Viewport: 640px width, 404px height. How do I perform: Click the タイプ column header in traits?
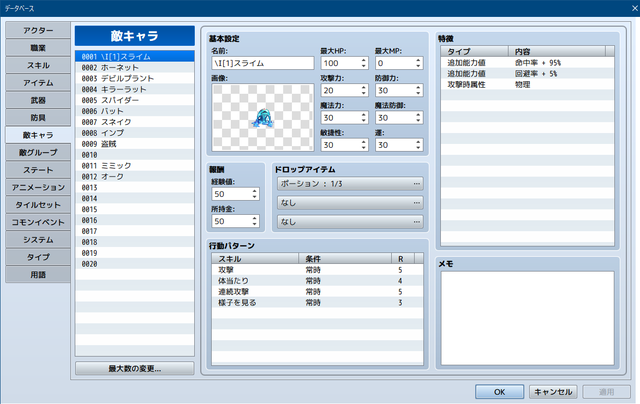475,51
